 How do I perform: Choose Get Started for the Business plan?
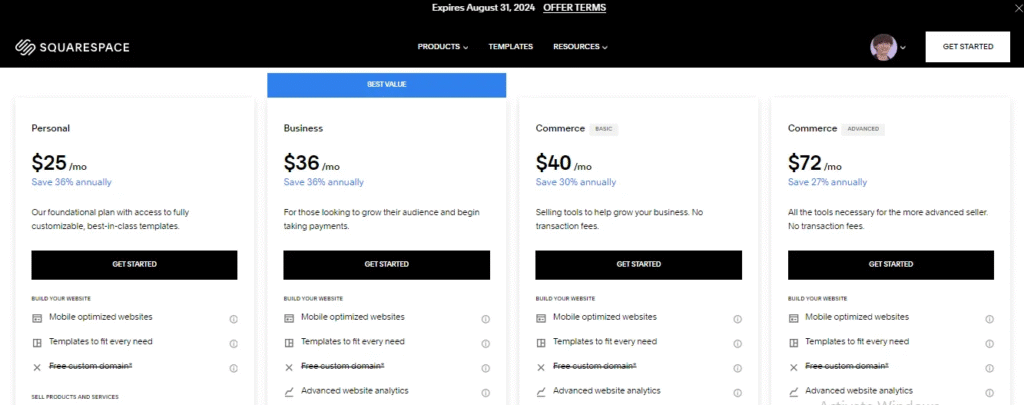tap(386, 265)
